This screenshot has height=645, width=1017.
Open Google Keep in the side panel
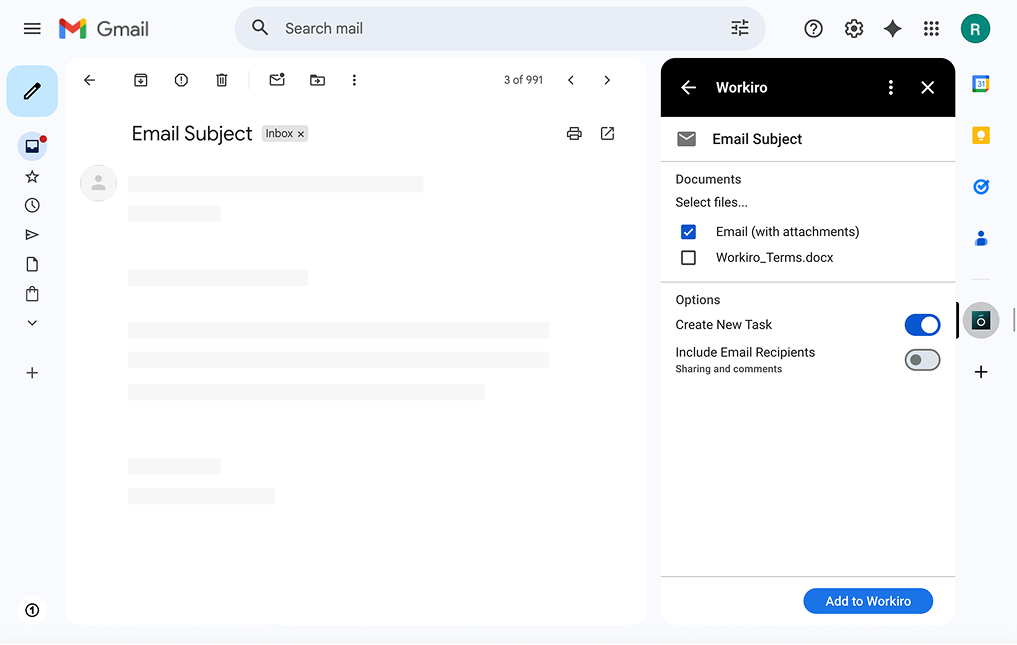coord(981,134)
